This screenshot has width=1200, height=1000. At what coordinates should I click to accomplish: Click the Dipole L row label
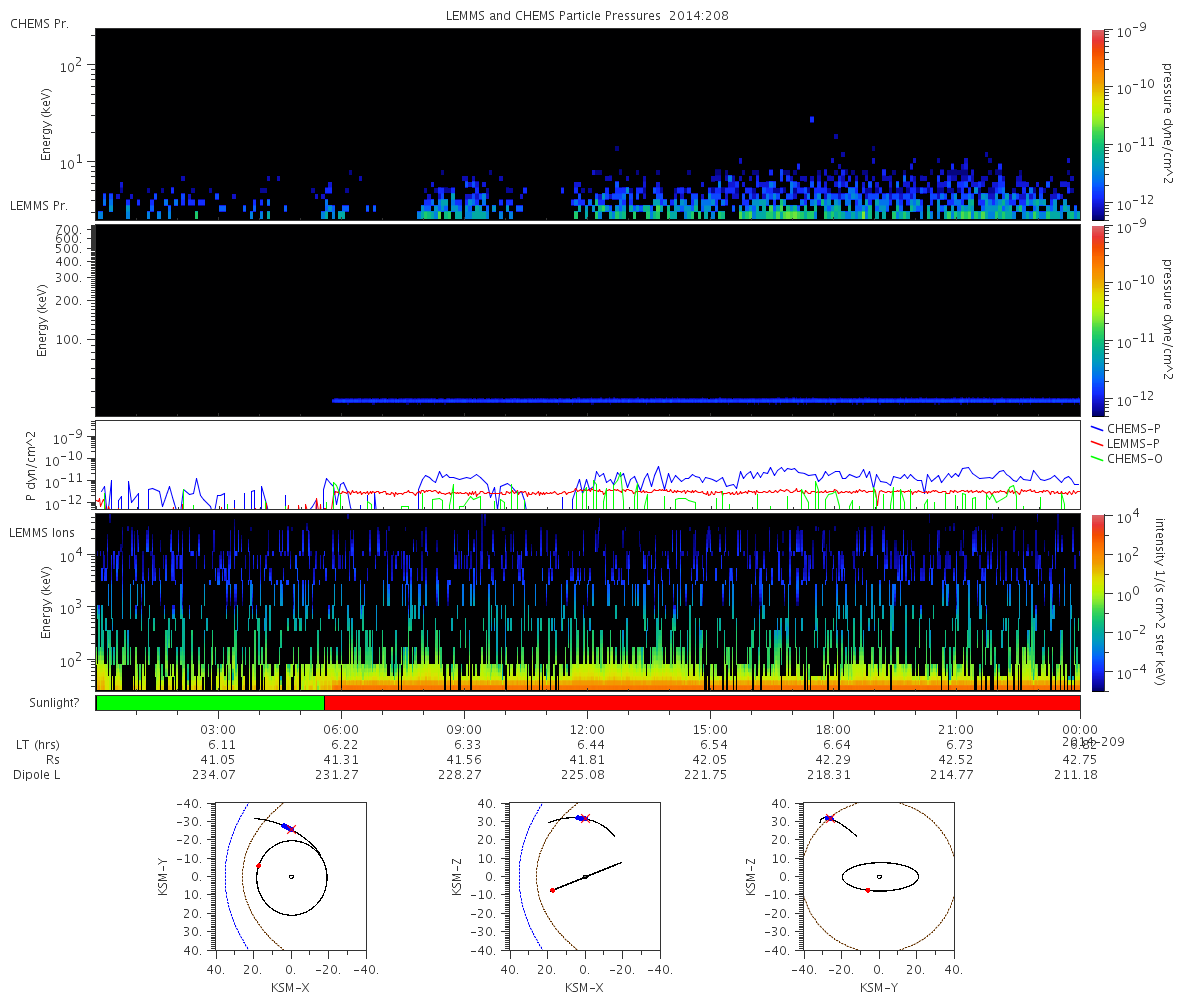coord(38,775)
